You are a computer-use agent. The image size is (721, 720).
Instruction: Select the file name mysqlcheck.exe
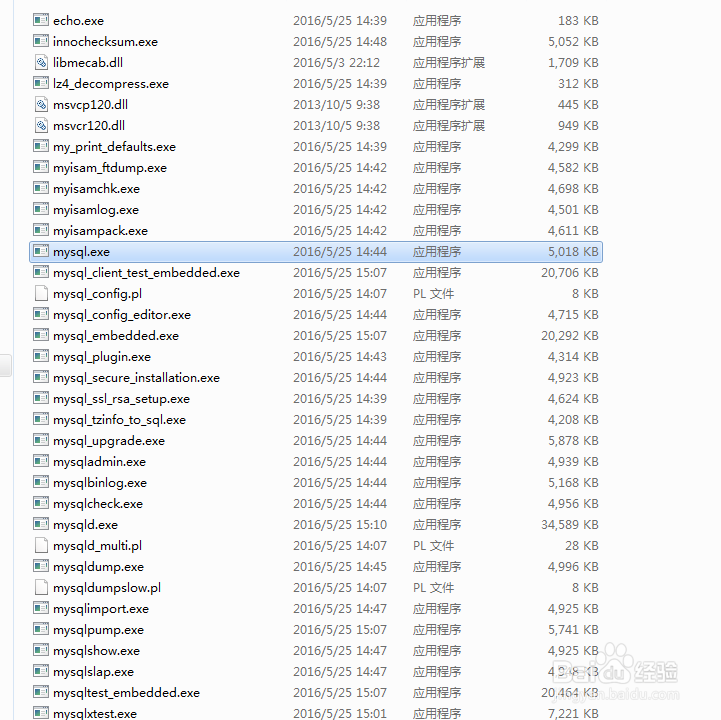98,503
